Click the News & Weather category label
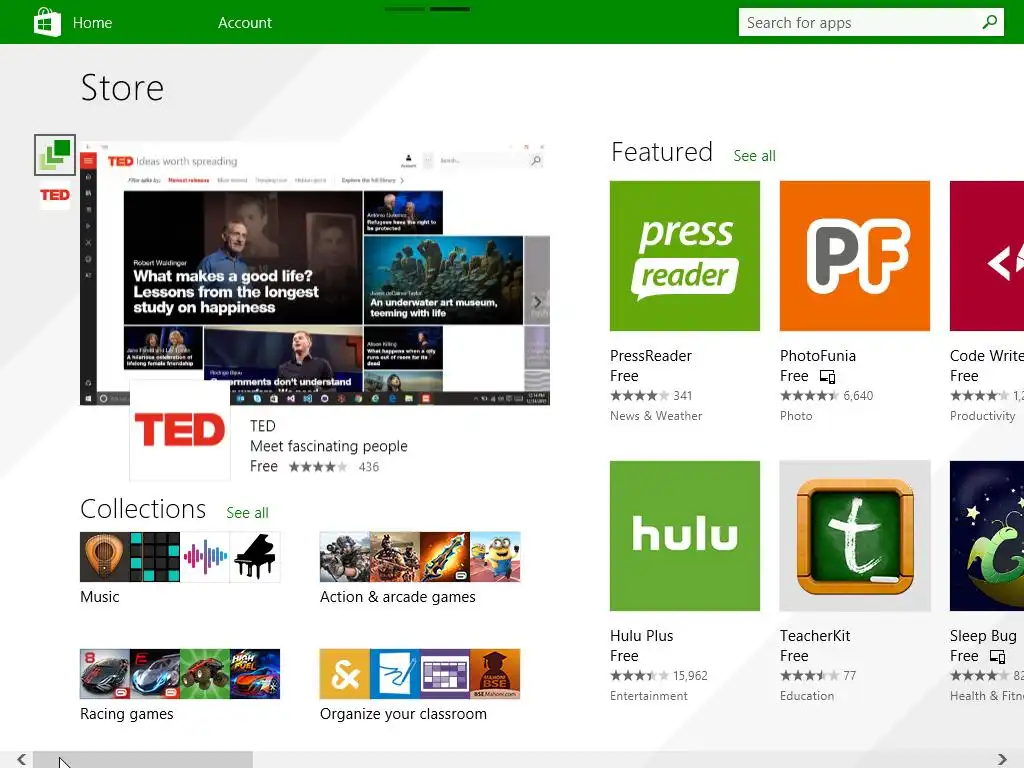The image size is (1024, 768). 656,416
